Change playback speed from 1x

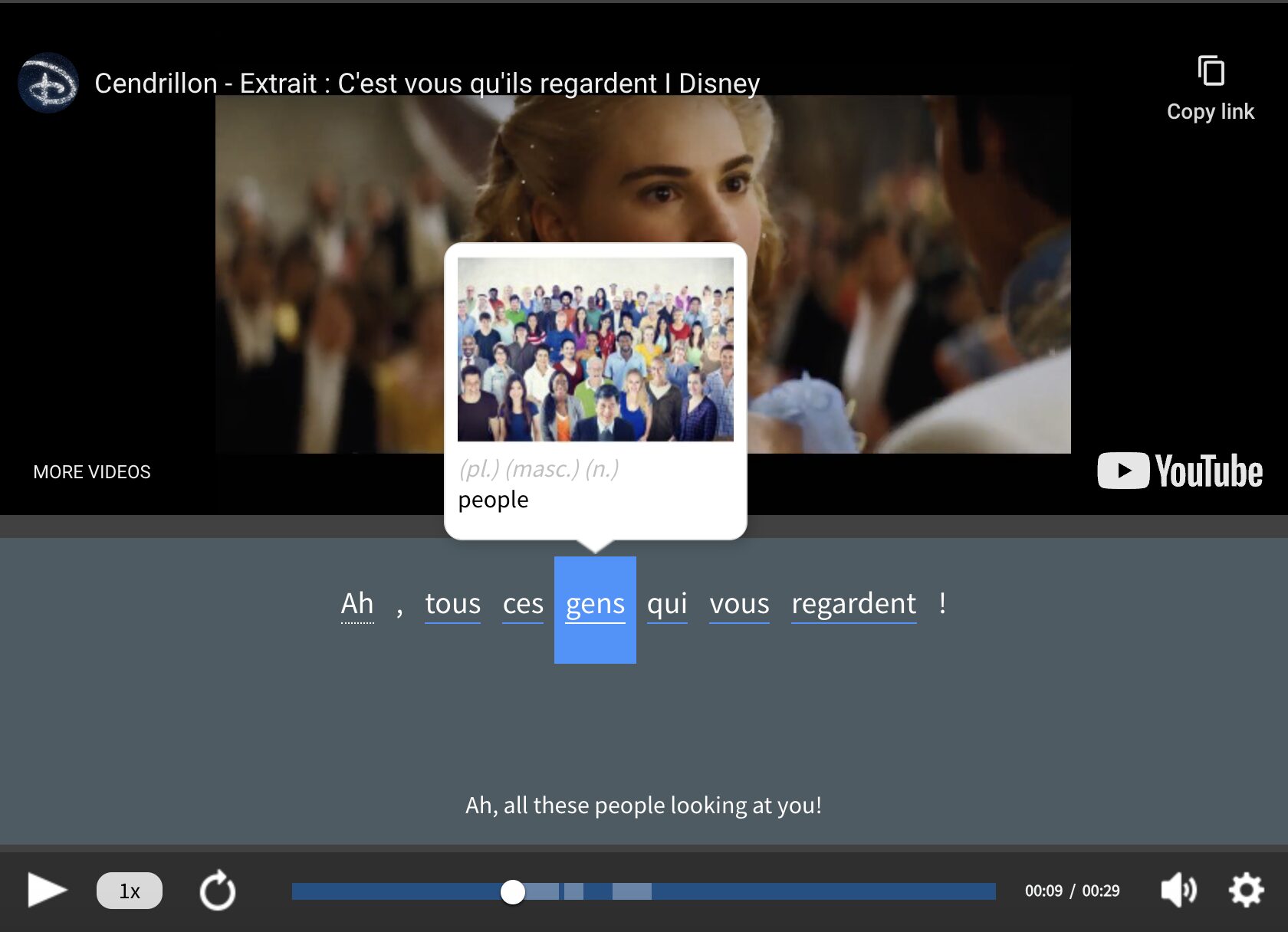[129, 890]
